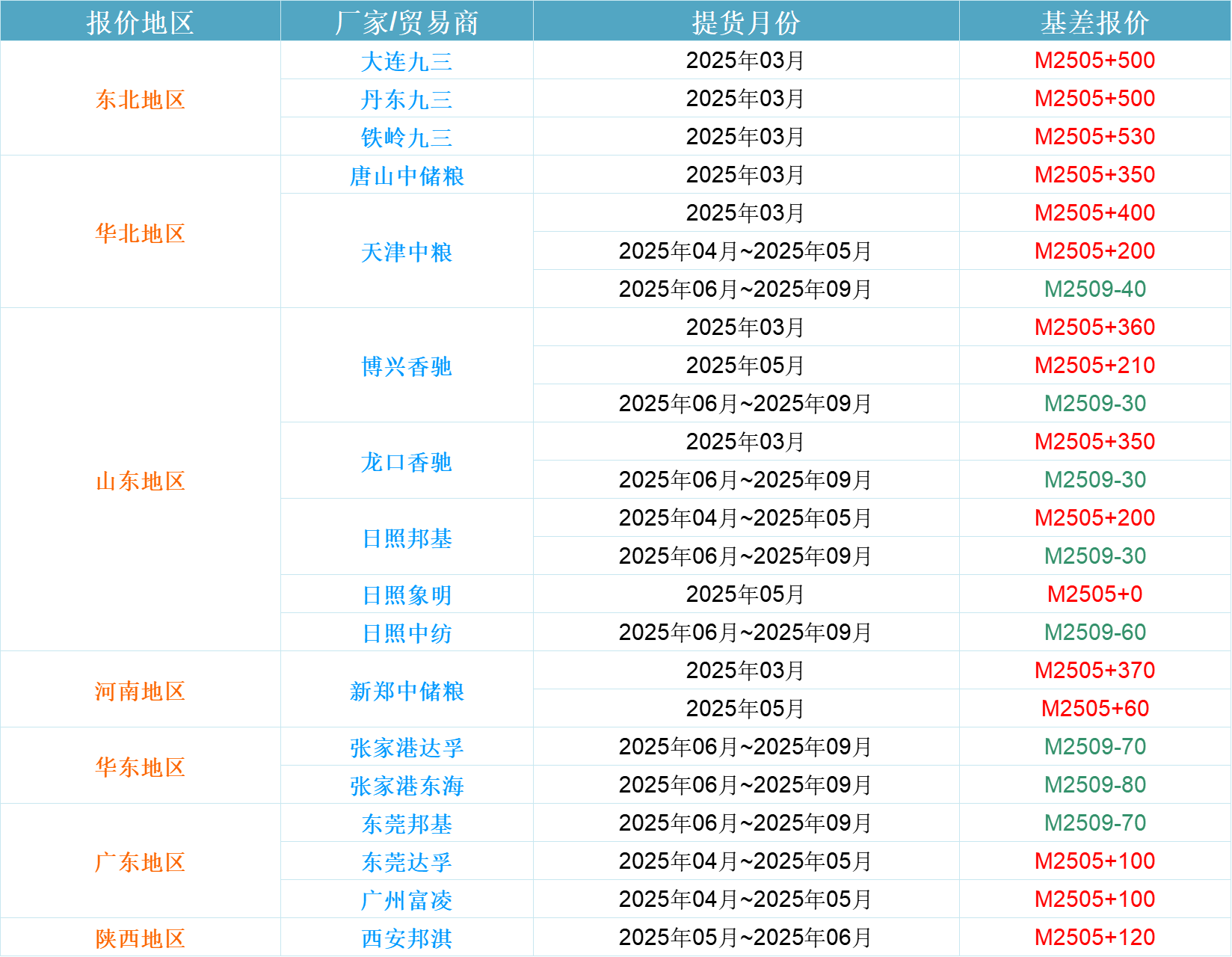Open the 大连九三 supplier link

tap(407, 61)
